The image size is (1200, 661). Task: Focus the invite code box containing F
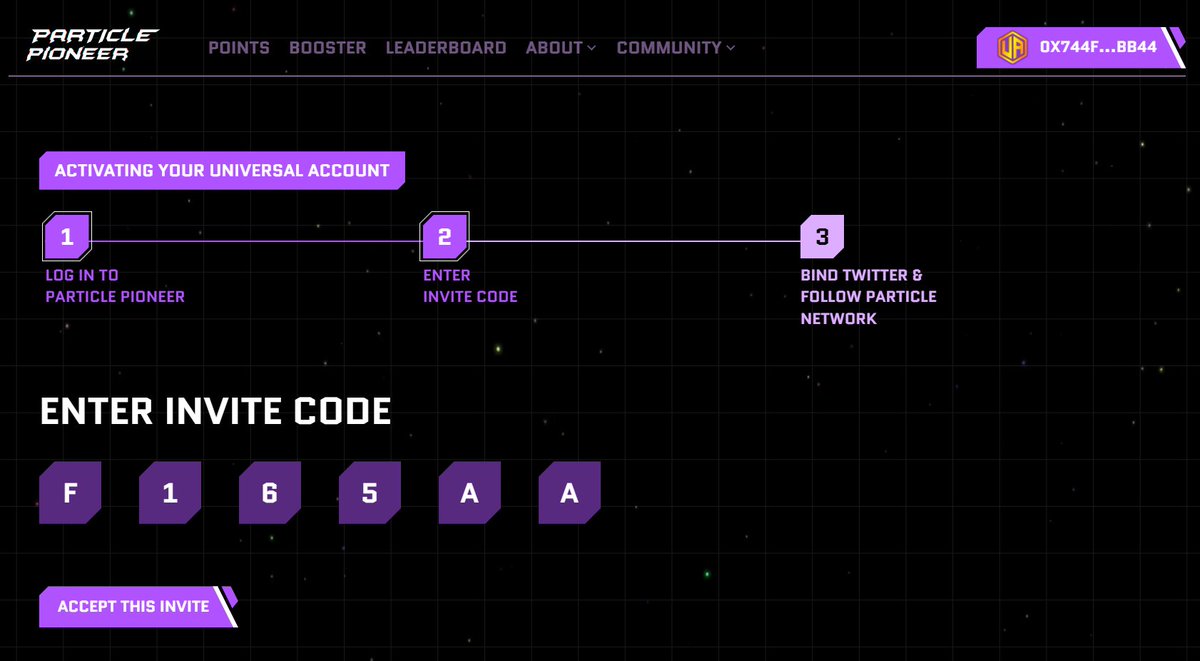click(x=70, y=493)
